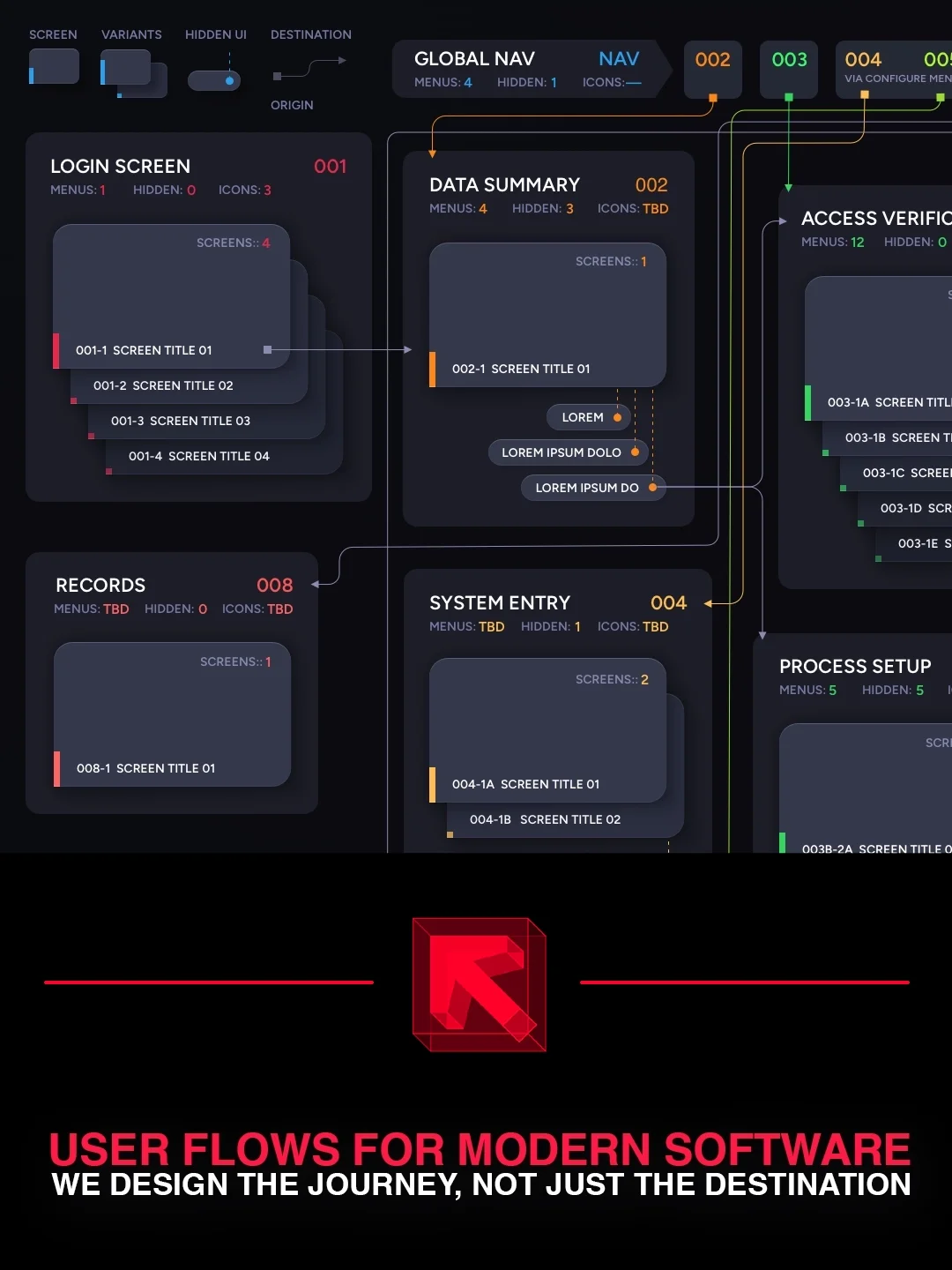Expand the 003-1B screen card in Access Verification

[890, 437]
